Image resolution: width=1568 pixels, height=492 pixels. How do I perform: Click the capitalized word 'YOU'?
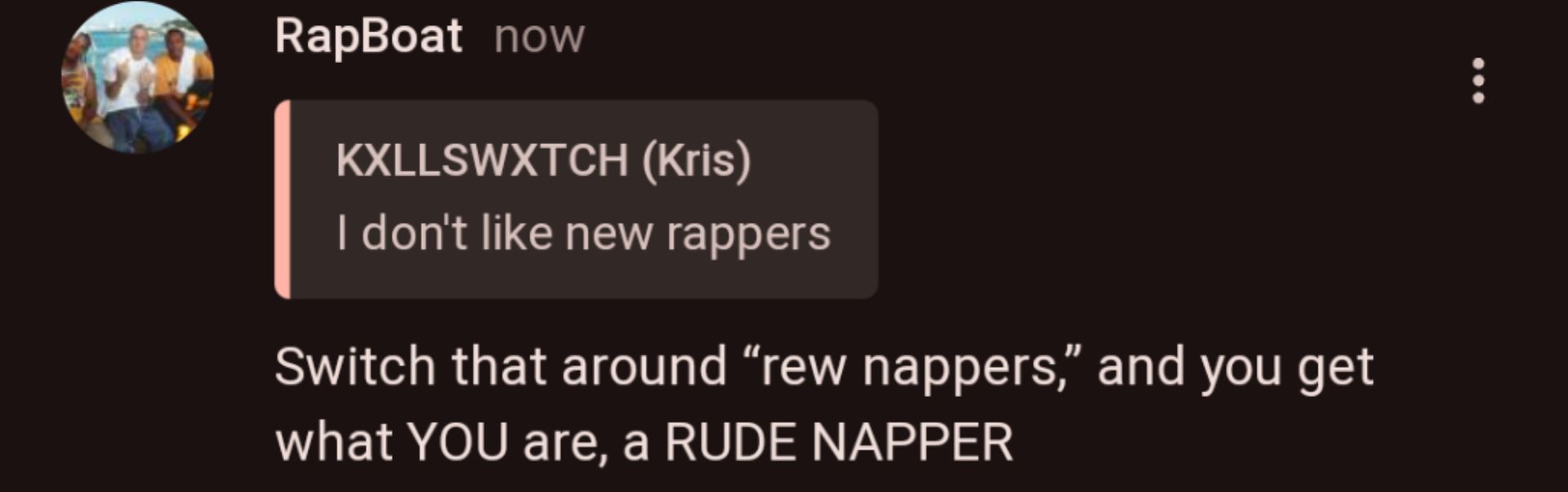pyautogui.click(x=457, y=442)
